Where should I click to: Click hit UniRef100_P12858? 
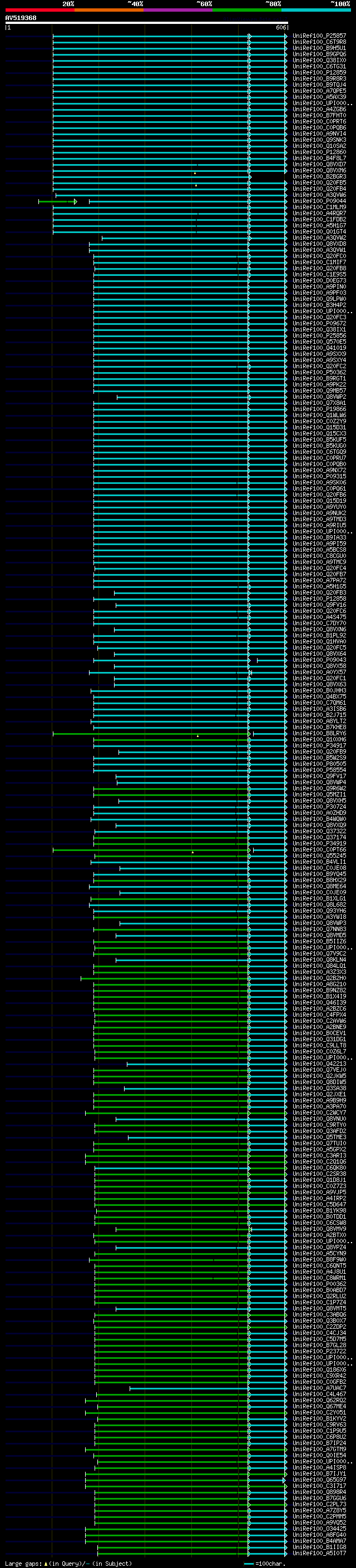click(x=319, y=598)
